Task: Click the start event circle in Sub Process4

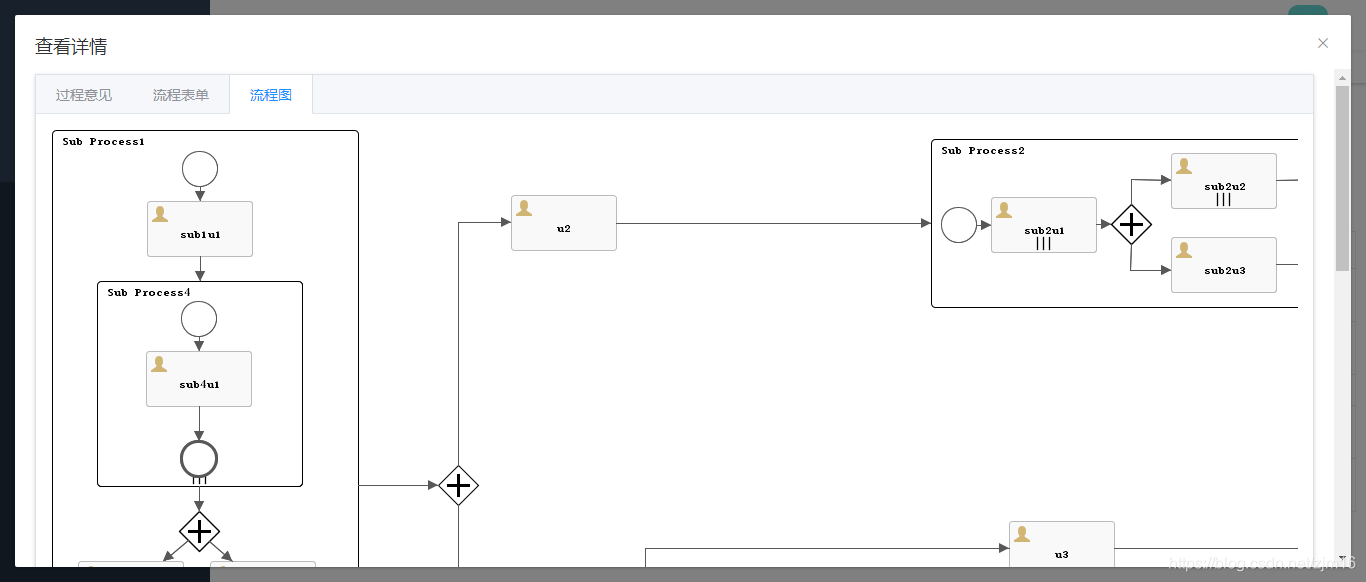Action: pos(199,319)
